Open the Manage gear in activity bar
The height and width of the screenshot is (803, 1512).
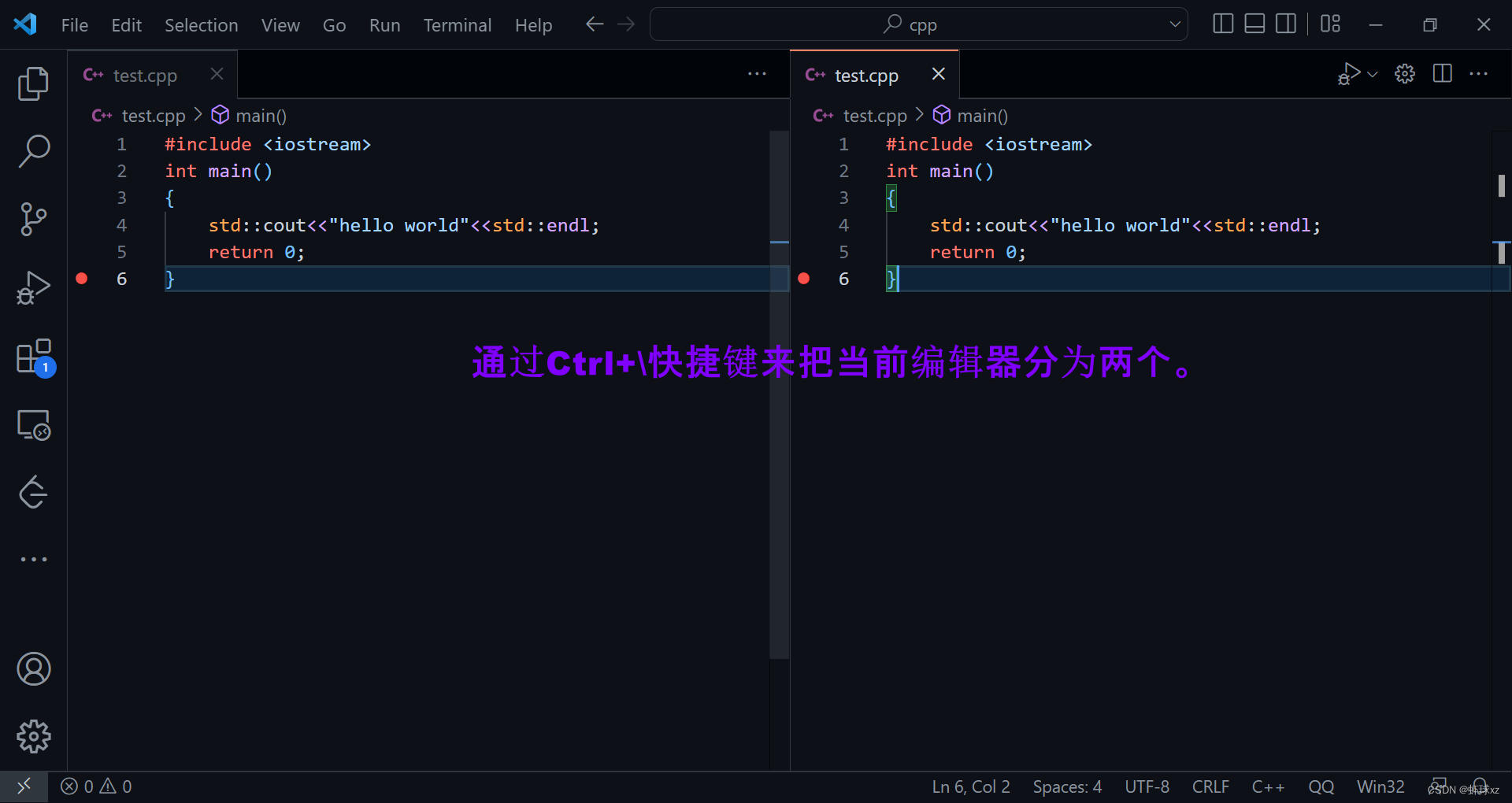click(33, 736)
